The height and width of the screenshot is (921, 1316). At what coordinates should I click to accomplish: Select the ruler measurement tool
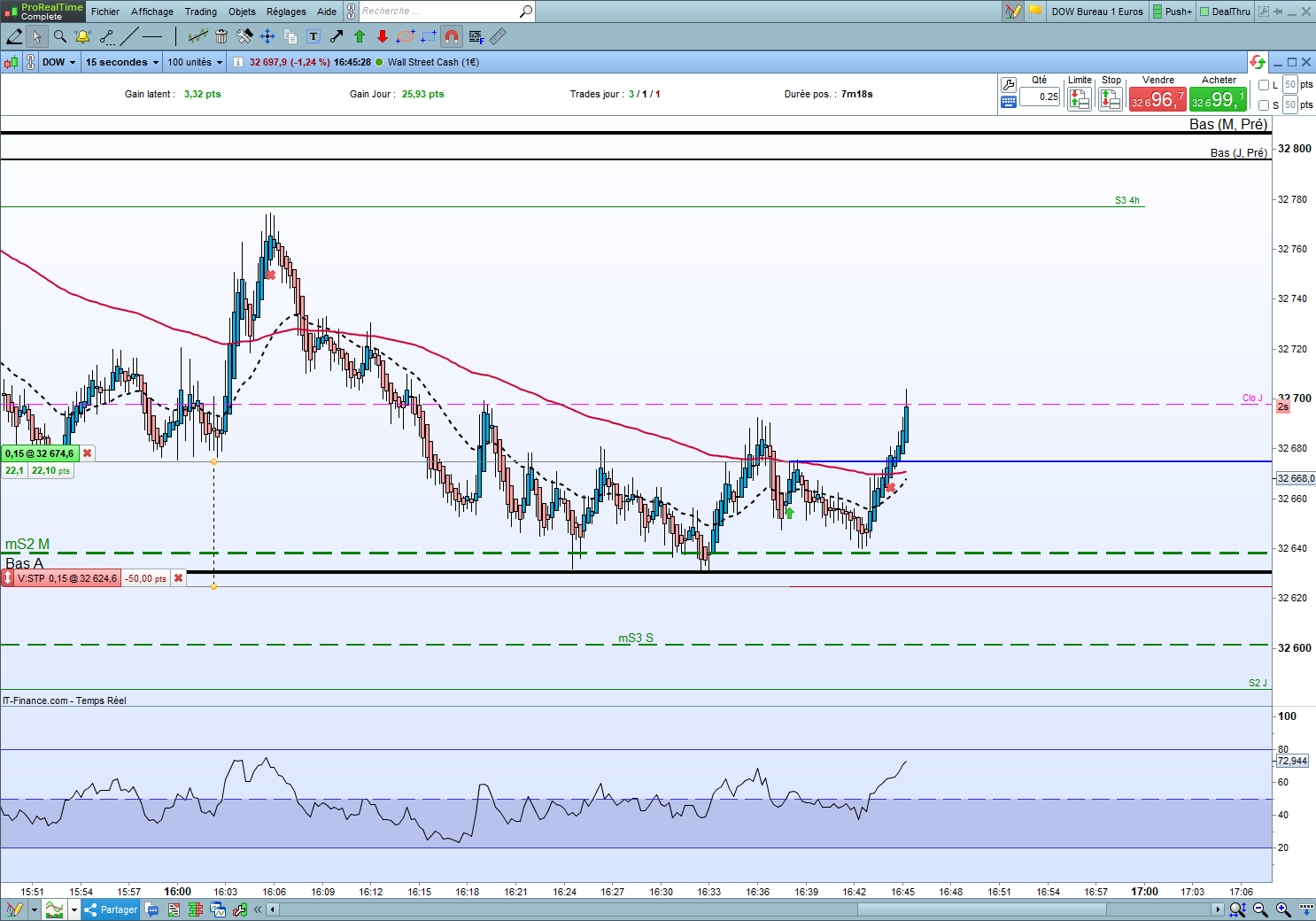click(498, 36)
